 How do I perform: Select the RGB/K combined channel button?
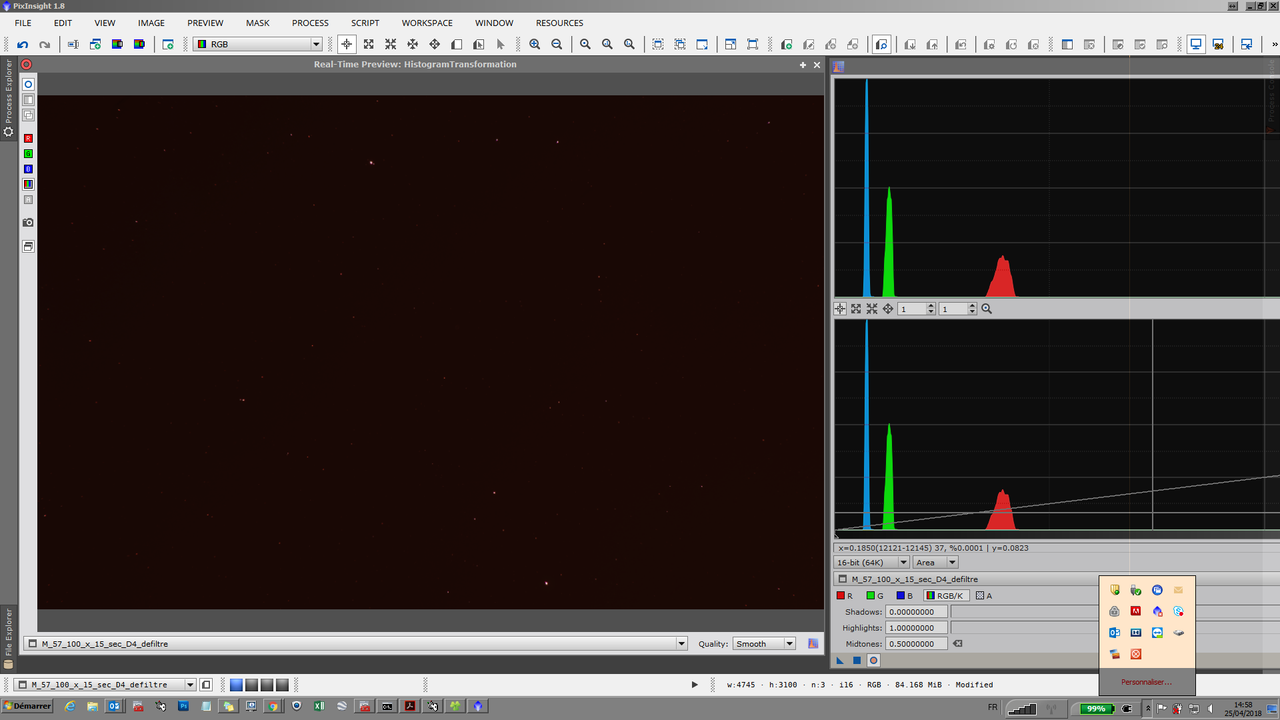pyautogui.click(x=945, y=596)
